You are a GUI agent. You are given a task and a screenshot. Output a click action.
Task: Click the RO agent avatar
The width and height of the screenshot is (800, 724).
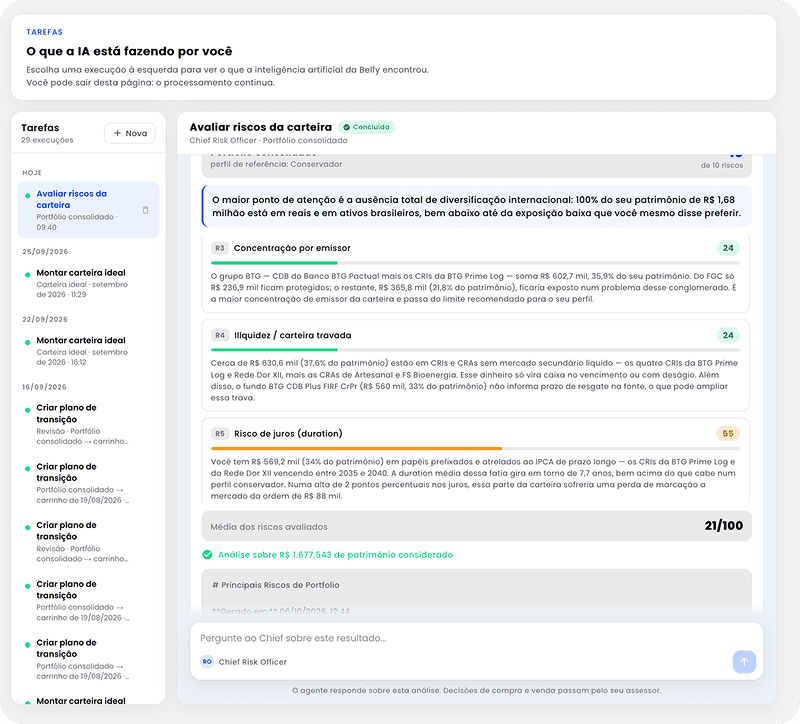207,662
